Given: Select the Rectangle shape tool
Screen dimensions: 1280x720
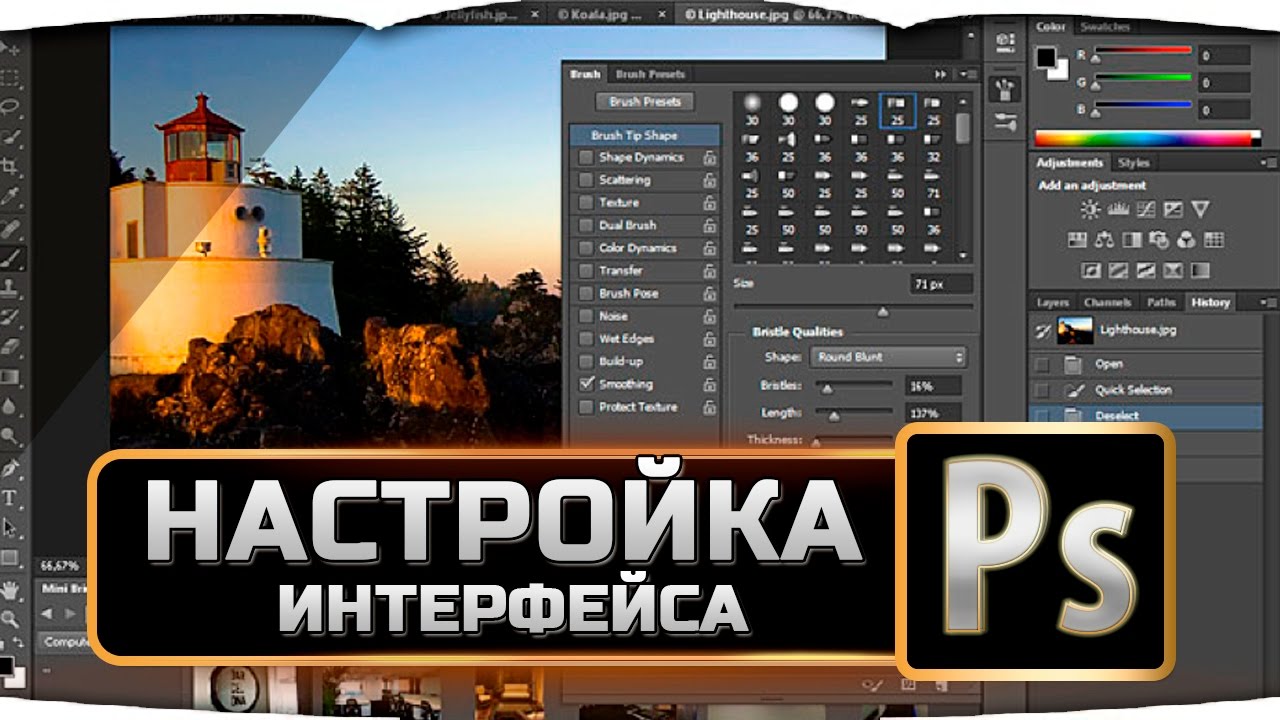Looking at the screenshot, I should [11, 557].
